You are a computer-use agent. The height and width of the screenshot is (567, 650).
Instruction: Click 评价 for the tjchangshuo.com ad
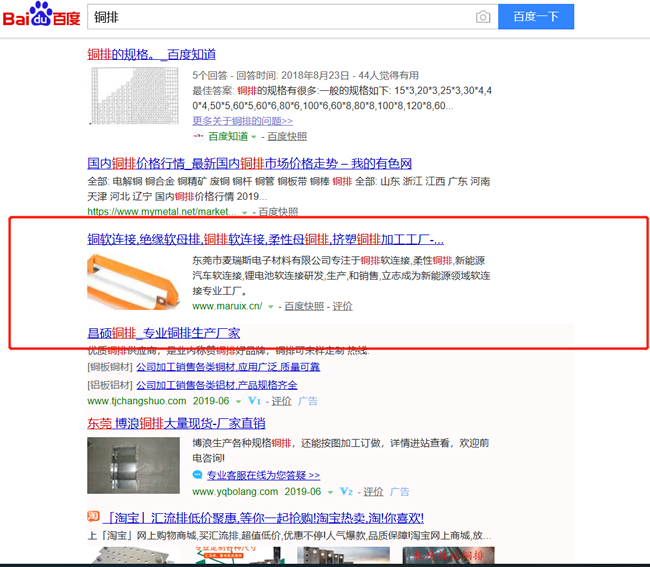[x=281, y=401]
